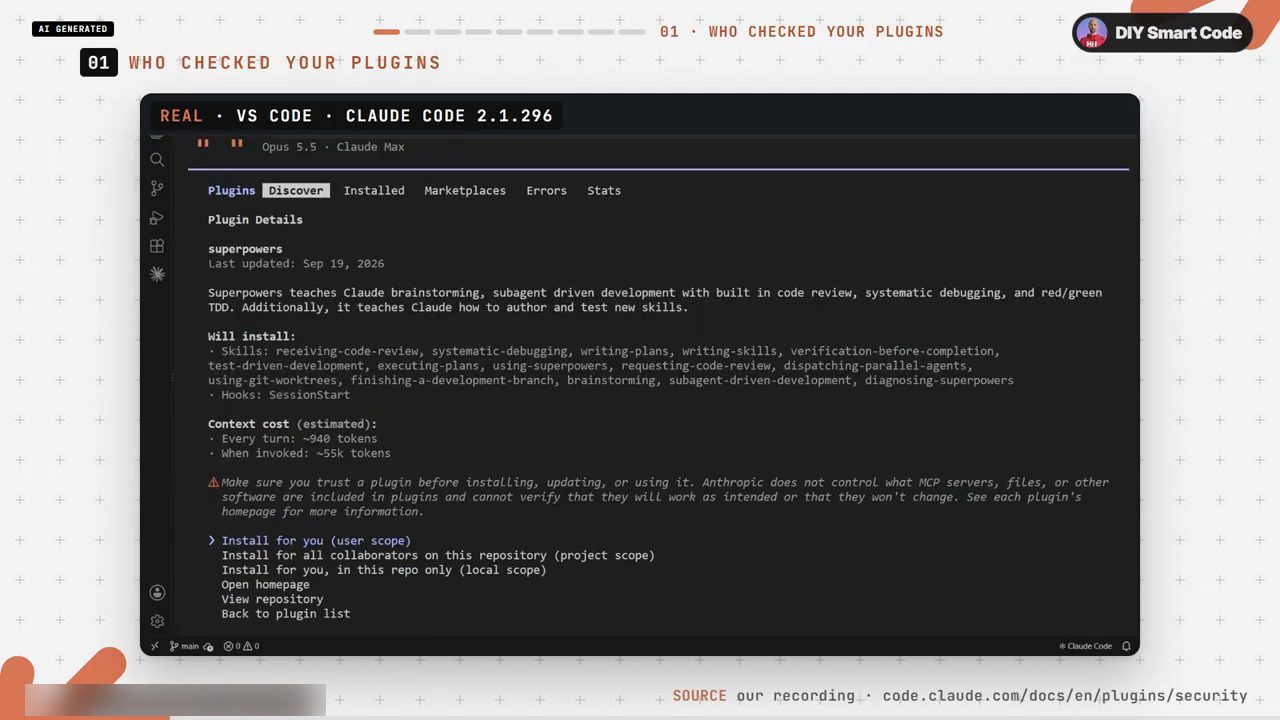Click the Every turn: ~940 tokens line
1280x720 pixels.
point(293,439)
